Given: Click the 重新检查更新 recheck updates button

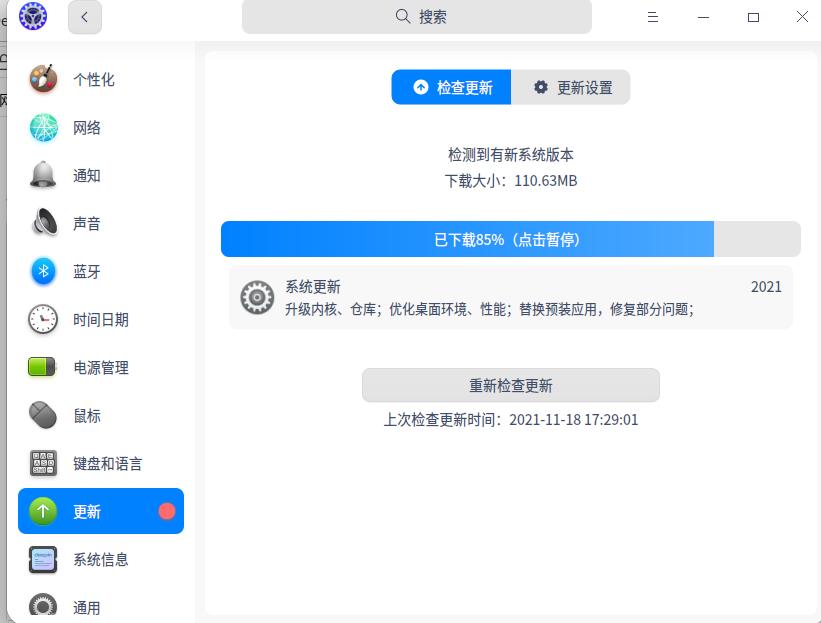Looking at the screenshot, I should 510,385.
